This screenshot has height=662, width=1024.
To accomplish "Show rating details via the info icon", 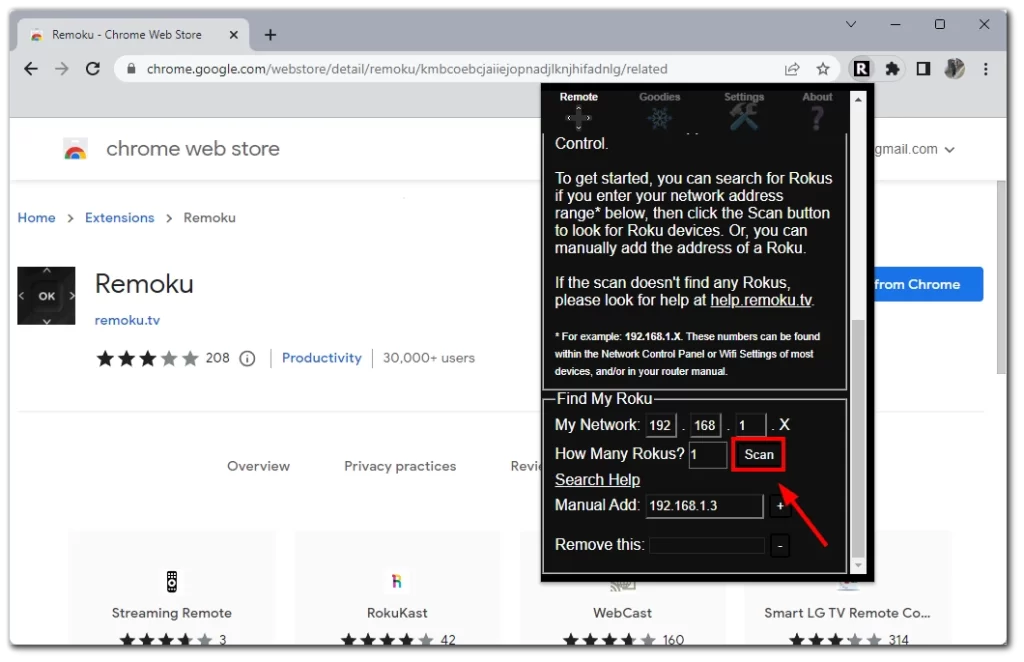I will click(x=247, y=358).
